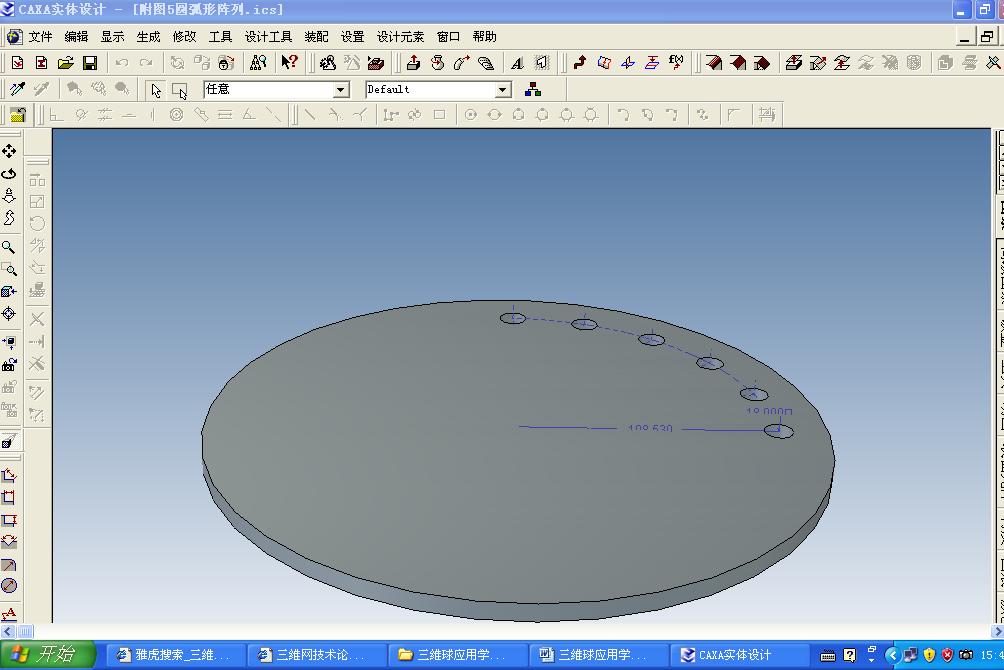The width and height of the screenshot is (1004, 670).
Task: Click the What's This help cursor icon
Action: (289, 62)
